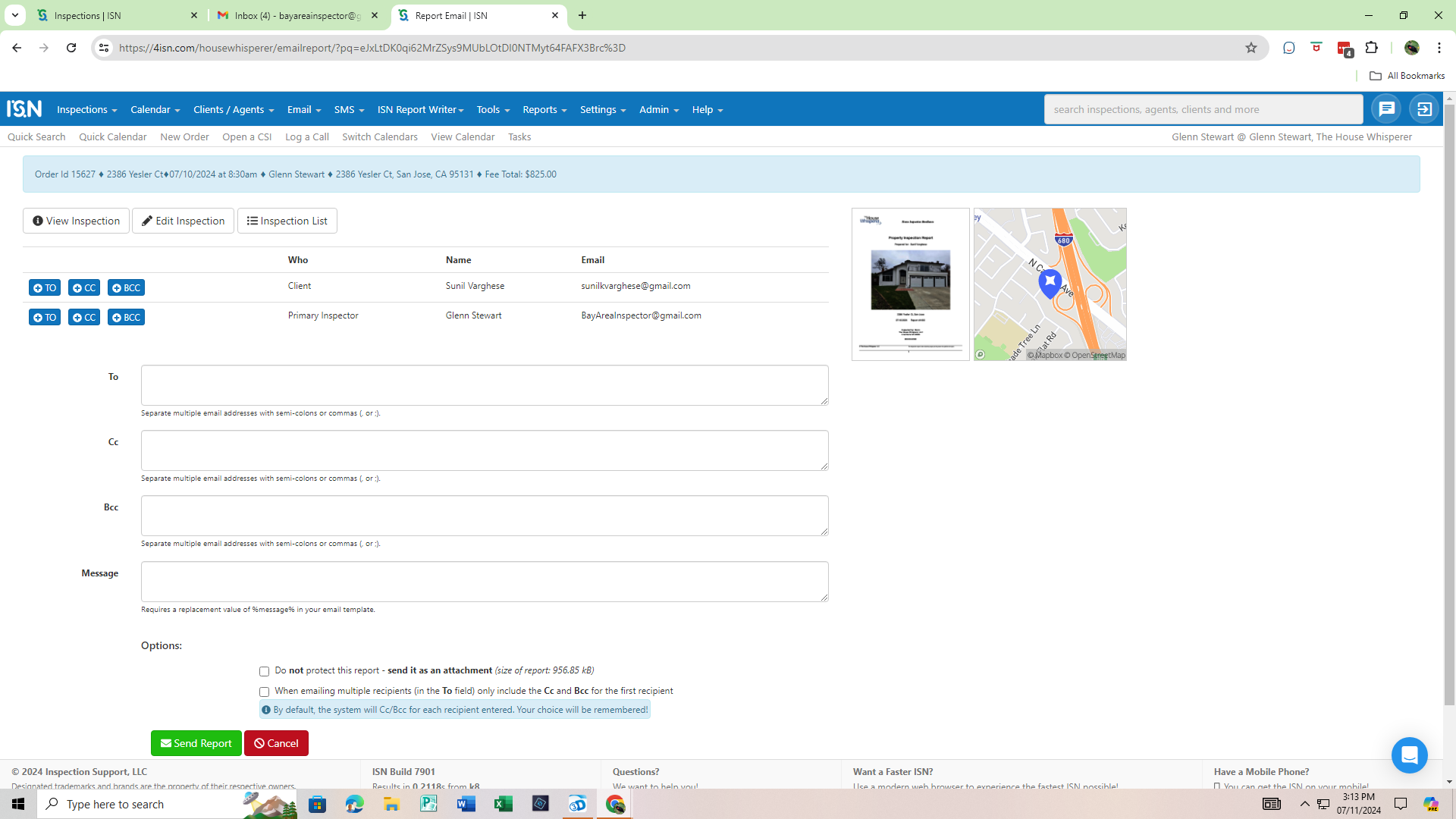Viewport: 1456px width, 819px height.
Task: Open Microsoft Edge from taskbar
Action: (x=354, y=804)
